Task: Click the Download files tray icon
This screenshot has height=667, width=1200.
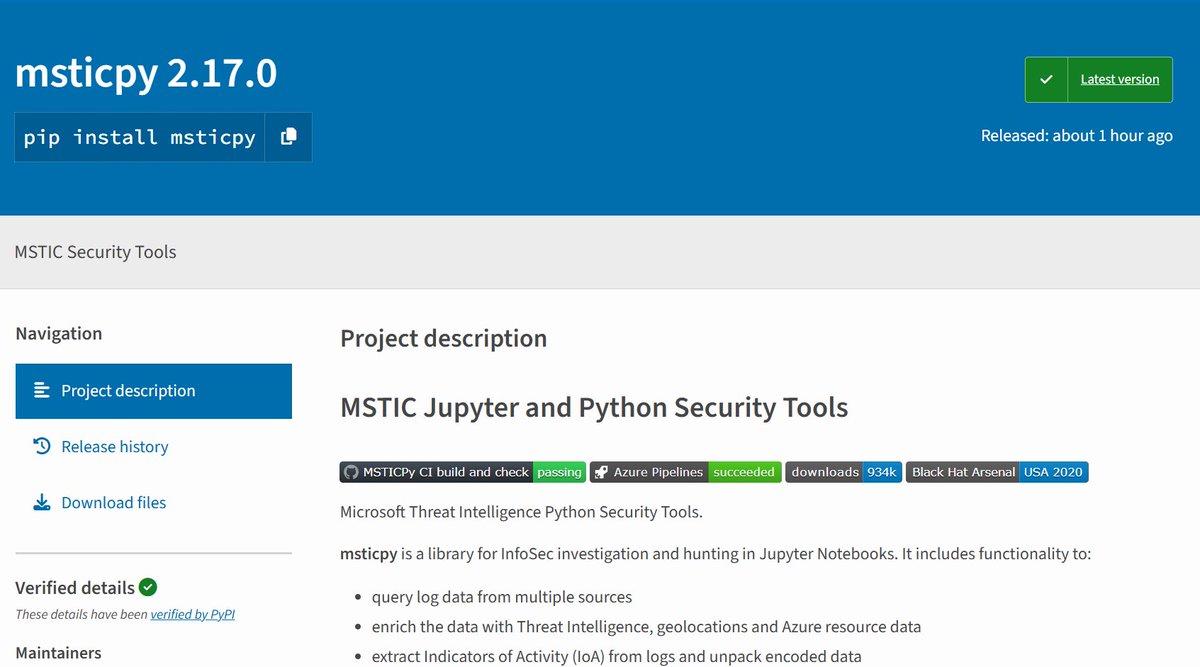Action: 42,502
